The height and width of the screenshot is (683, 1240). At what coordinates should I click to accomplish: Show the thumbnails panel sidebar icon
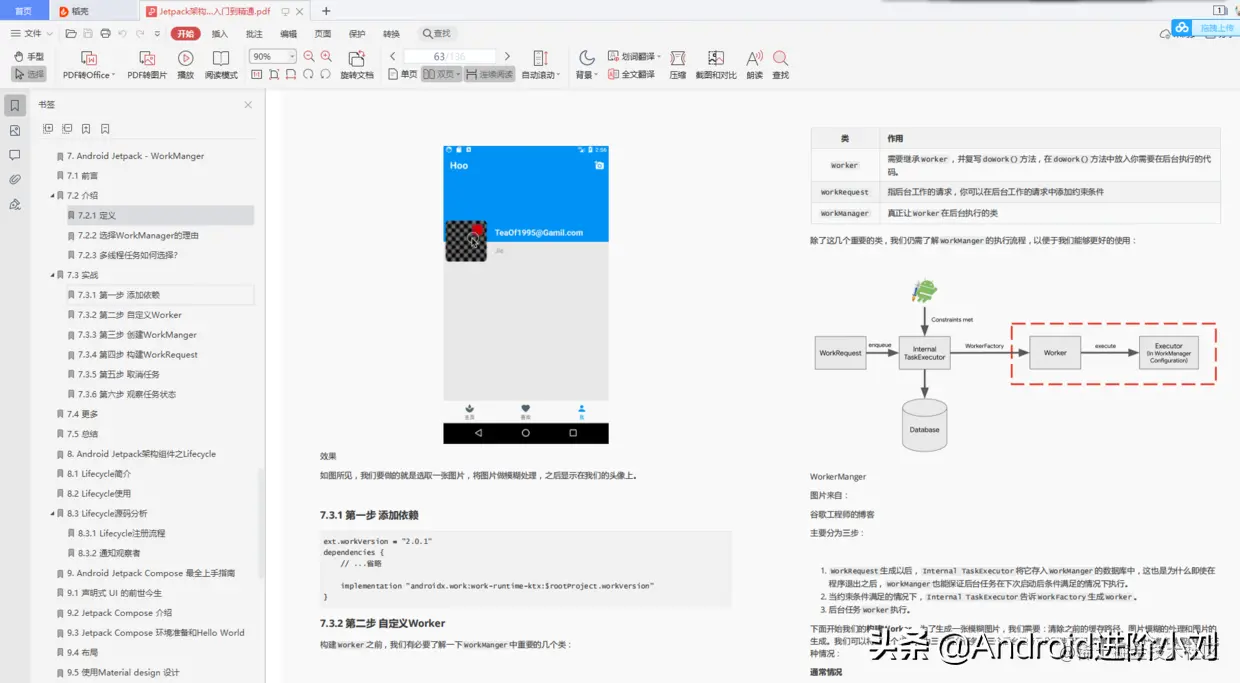pos(14,130)
